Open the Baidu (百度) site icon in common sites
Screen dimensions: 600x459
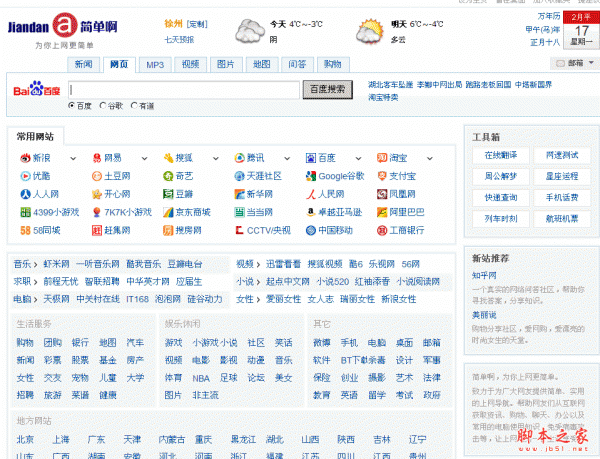(311, 158)
